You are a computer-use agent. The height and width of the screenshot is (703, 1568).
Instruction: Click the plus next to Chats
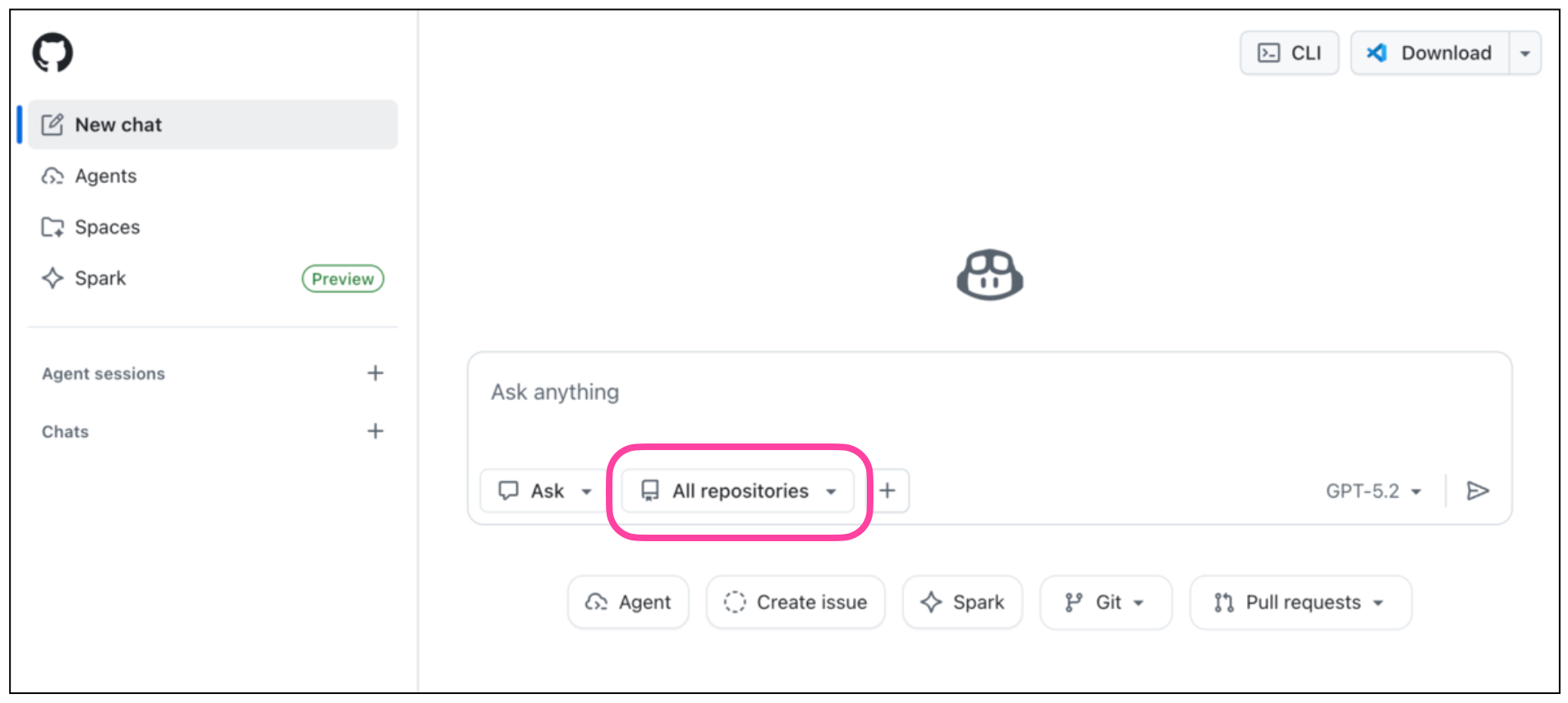click(375, 430)
